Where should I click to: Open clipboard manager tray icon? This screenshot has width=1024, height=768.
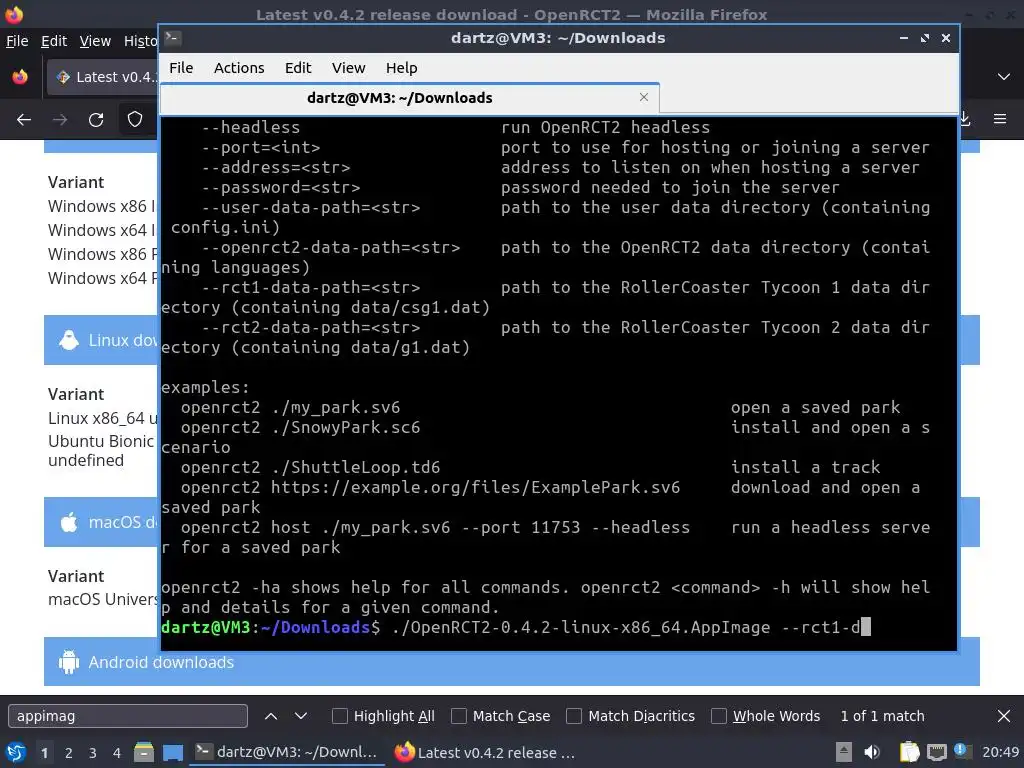pyautogui.click(x=908, y=752)
